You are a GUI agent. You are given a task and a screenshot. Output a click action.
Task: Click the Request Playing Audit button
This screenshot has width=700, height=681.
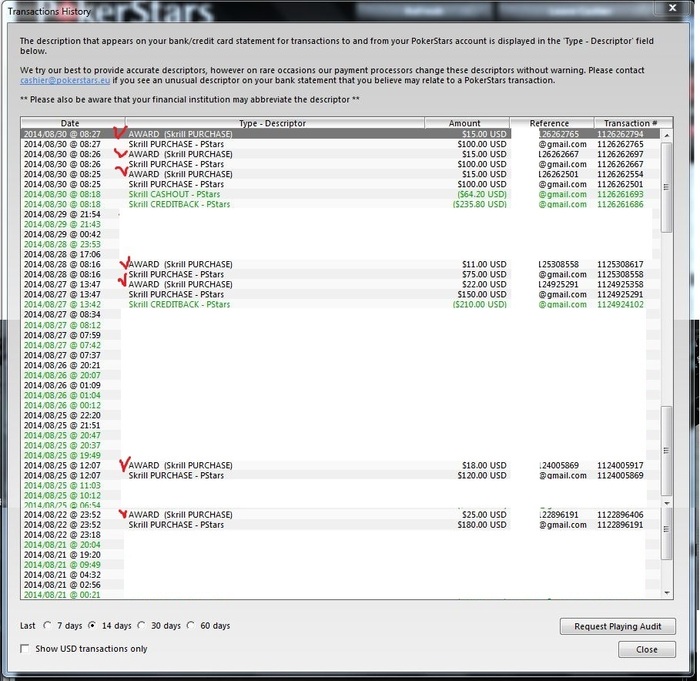(617, 626)
